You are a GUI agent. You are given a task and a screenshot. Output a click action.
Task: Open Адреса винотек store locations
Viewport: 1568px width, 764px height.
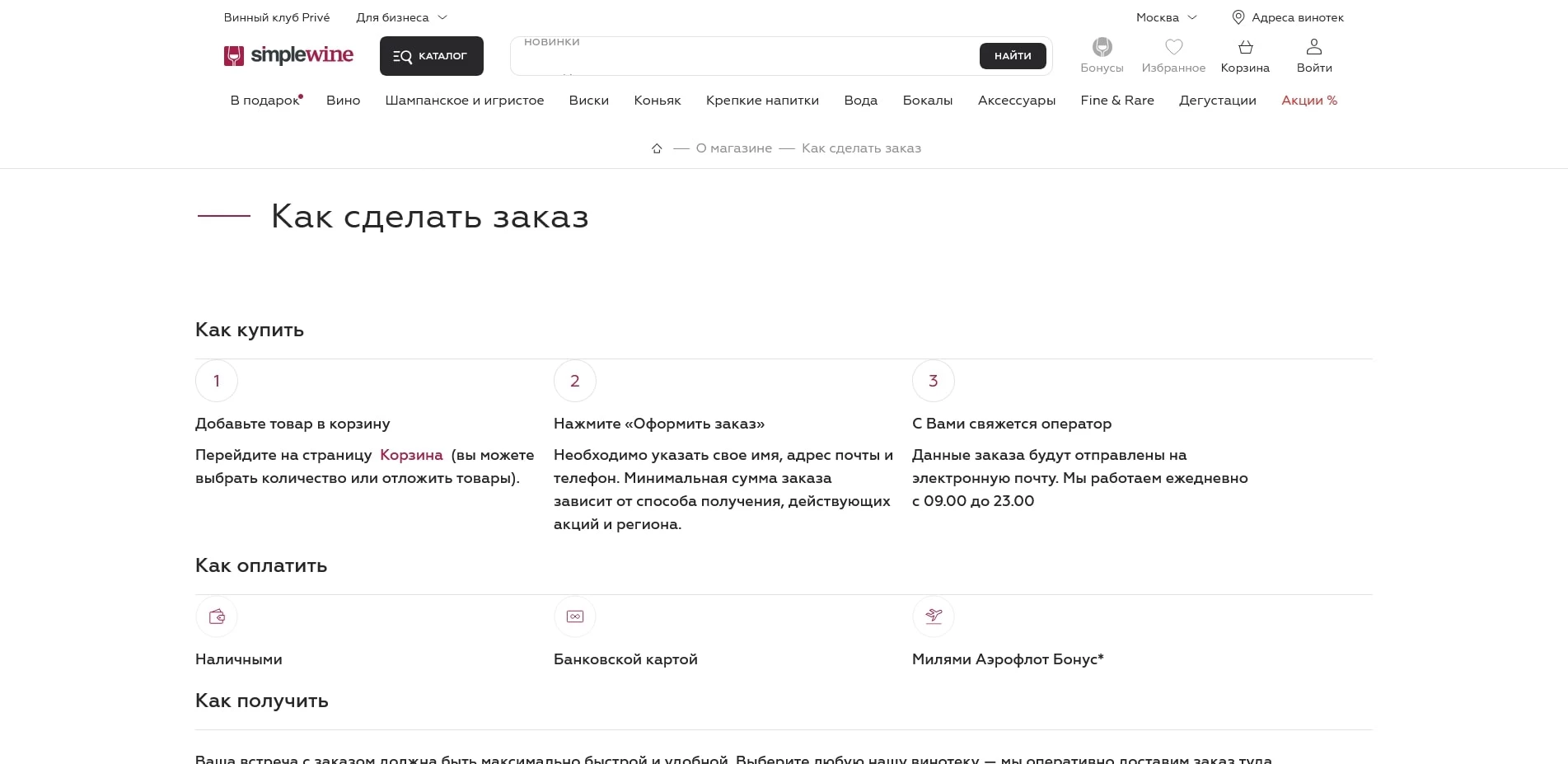click(x=1288, y=17)
